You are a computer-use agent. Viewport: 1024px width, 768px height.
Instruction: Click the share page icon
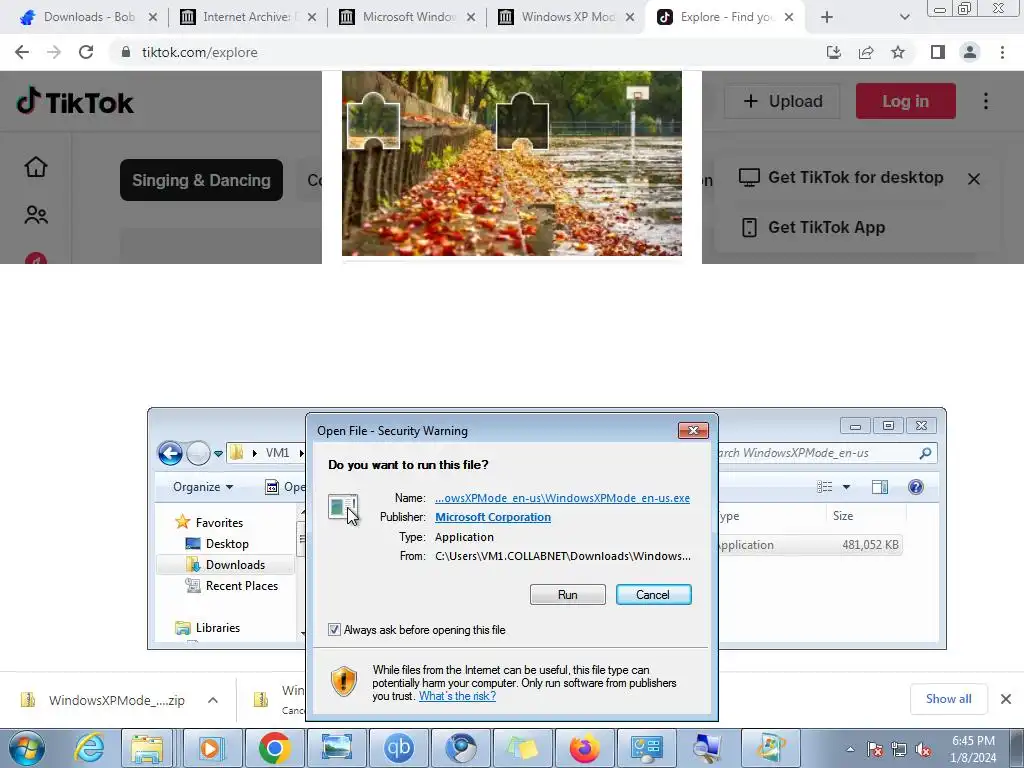point(866,52)
